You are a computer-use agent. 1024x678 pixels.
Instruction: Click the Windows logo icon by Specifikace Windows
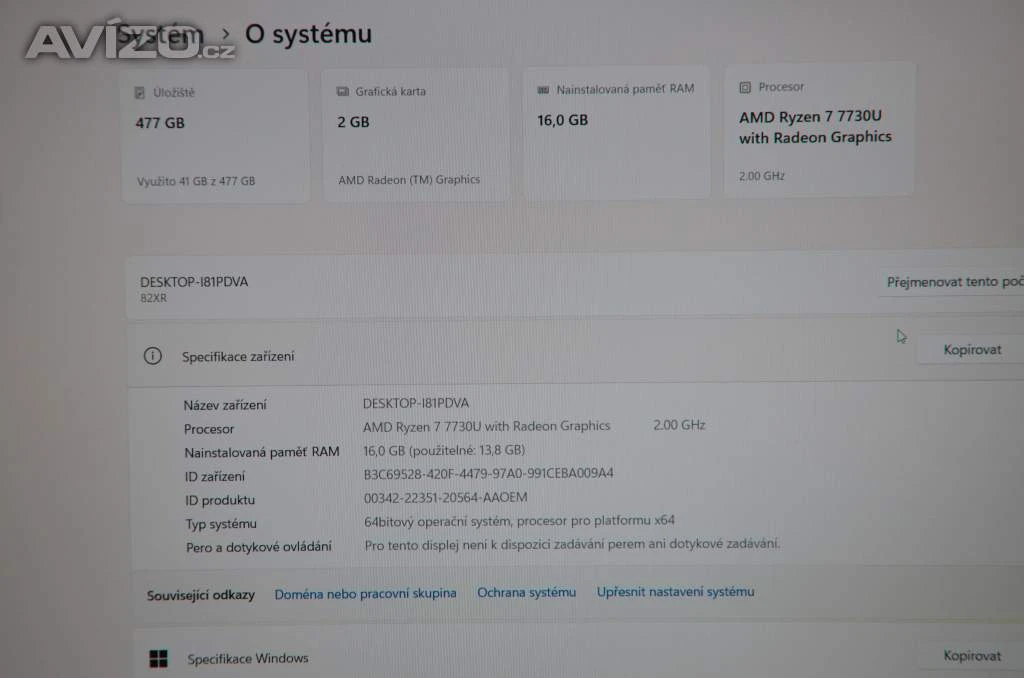[x=158, y=658]
